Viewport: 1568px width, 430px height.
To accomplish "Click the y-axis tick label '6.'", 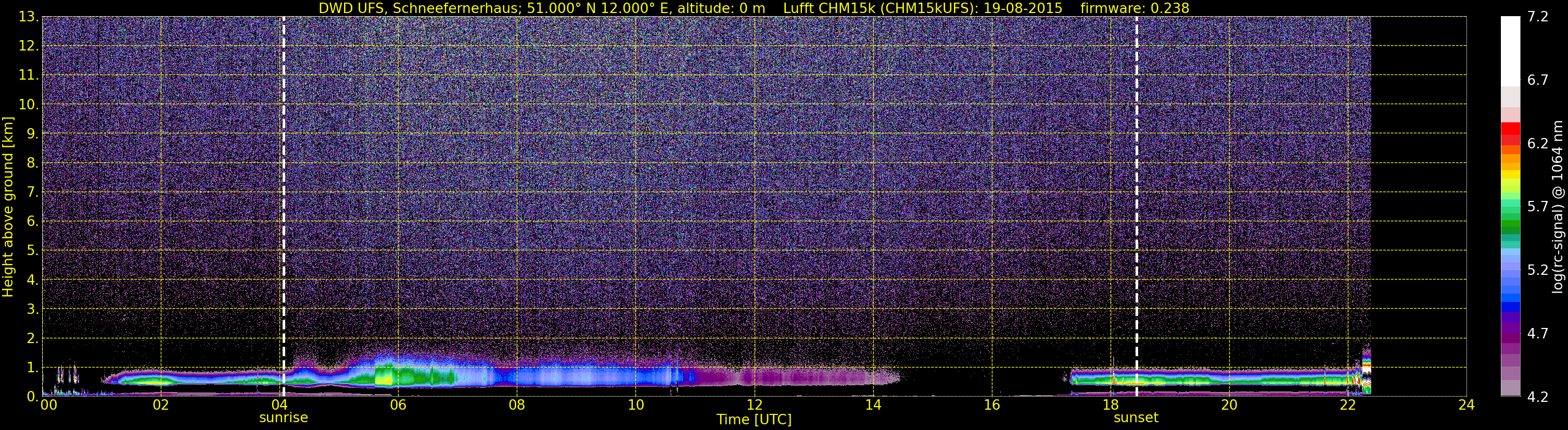I will (33, 222).
